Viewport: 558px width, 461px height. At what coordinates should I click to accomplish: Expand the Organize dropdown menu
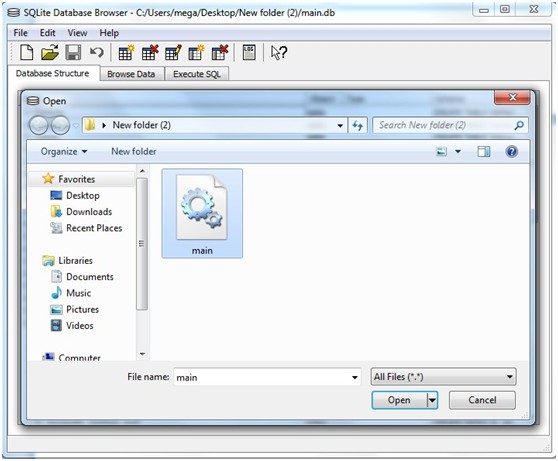pos(64,152)
